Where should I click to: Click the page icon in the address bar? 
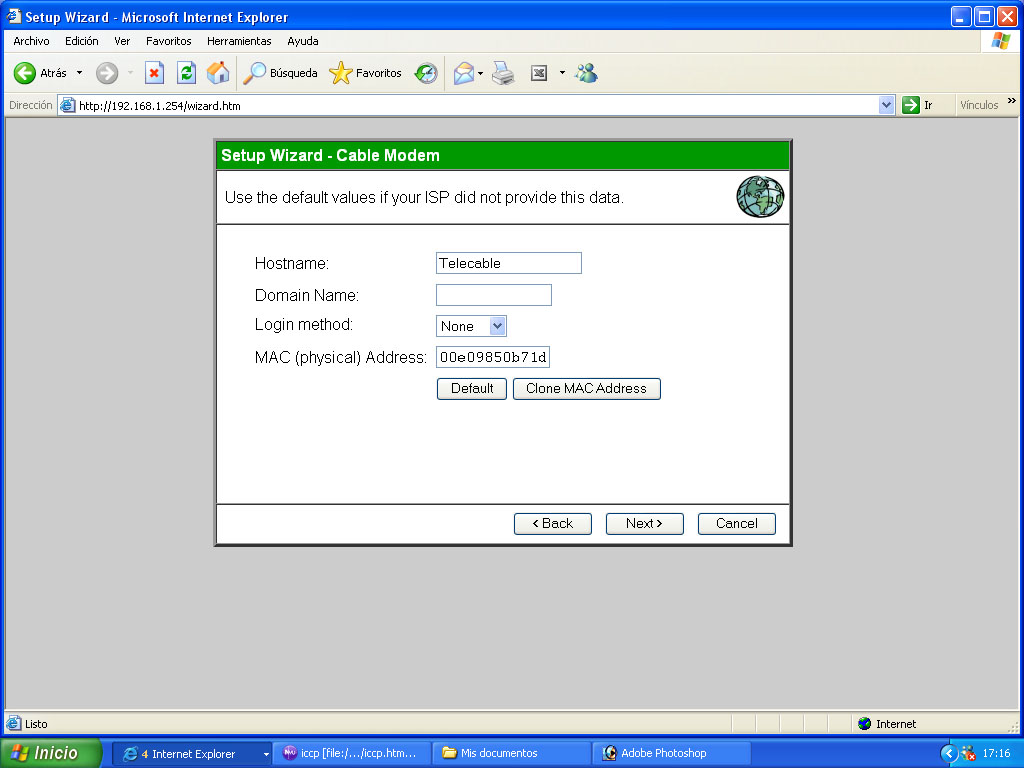pyautogui.click(x=68, y=105)
